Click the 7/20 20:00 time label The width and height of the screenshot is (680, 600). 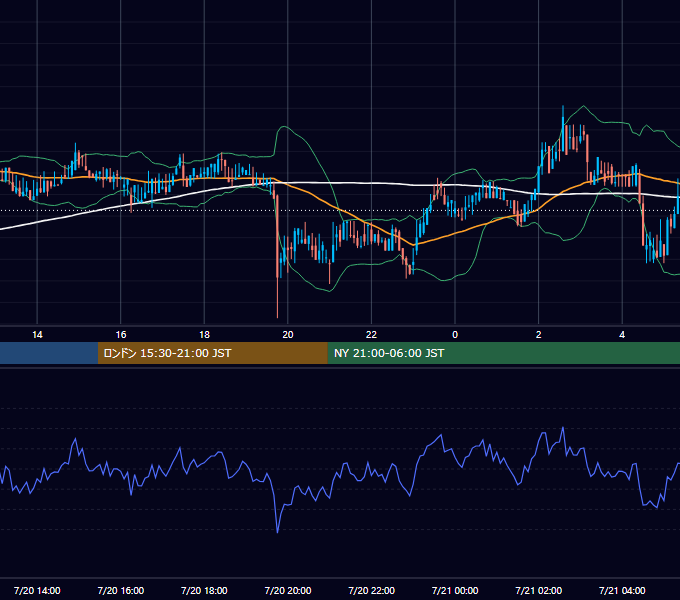pyautogui.click(x=288, y=590)
